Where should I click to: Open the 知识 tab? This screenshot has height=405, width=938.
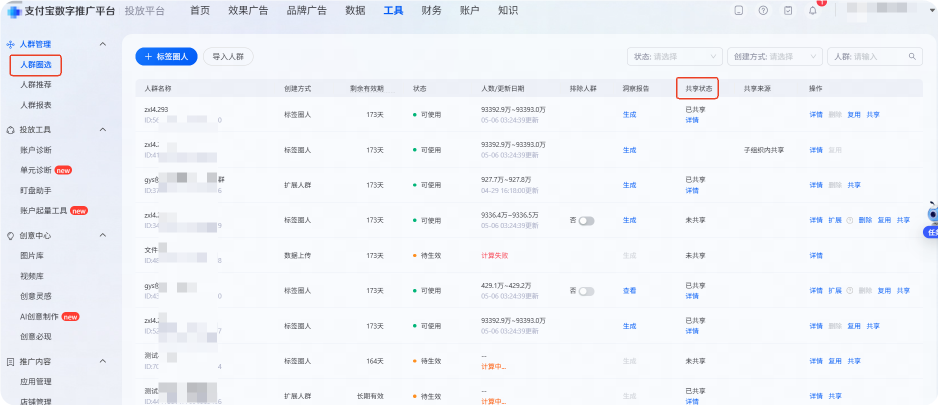[508, 11]
